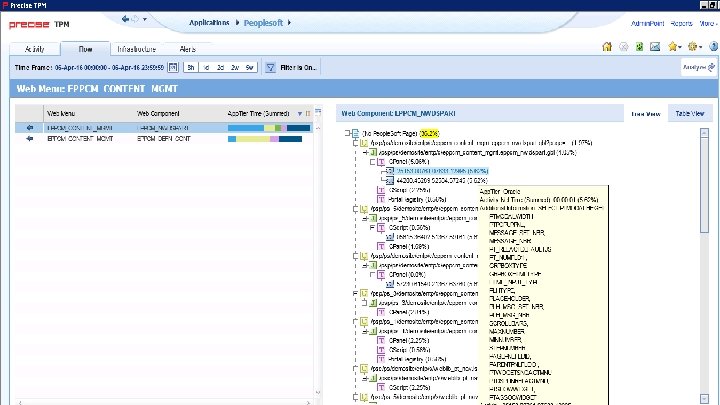720x405 pixels.
Task: Click the green export icon in toolbar
Action: (x=639, y=47)
